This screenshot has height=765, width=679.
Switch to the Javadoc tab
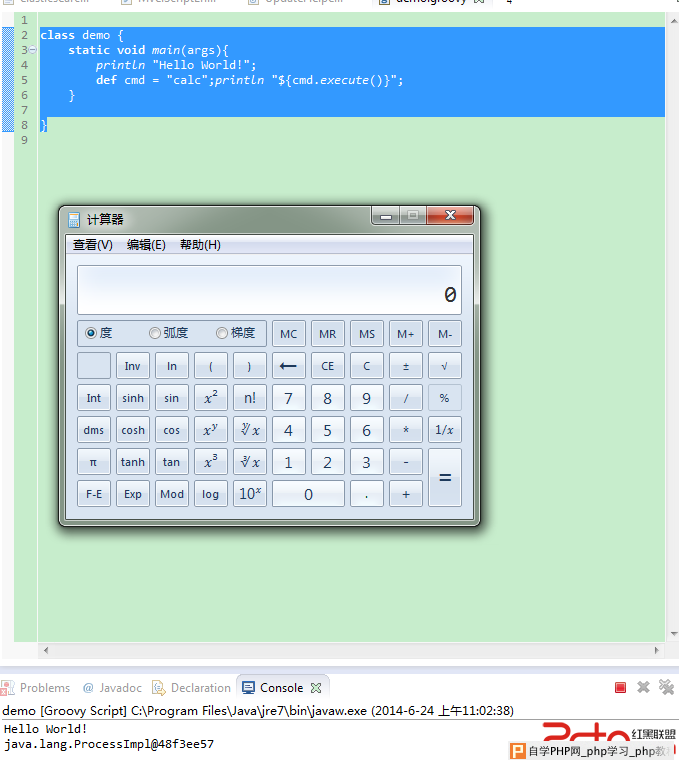click(x=113, y=688)
